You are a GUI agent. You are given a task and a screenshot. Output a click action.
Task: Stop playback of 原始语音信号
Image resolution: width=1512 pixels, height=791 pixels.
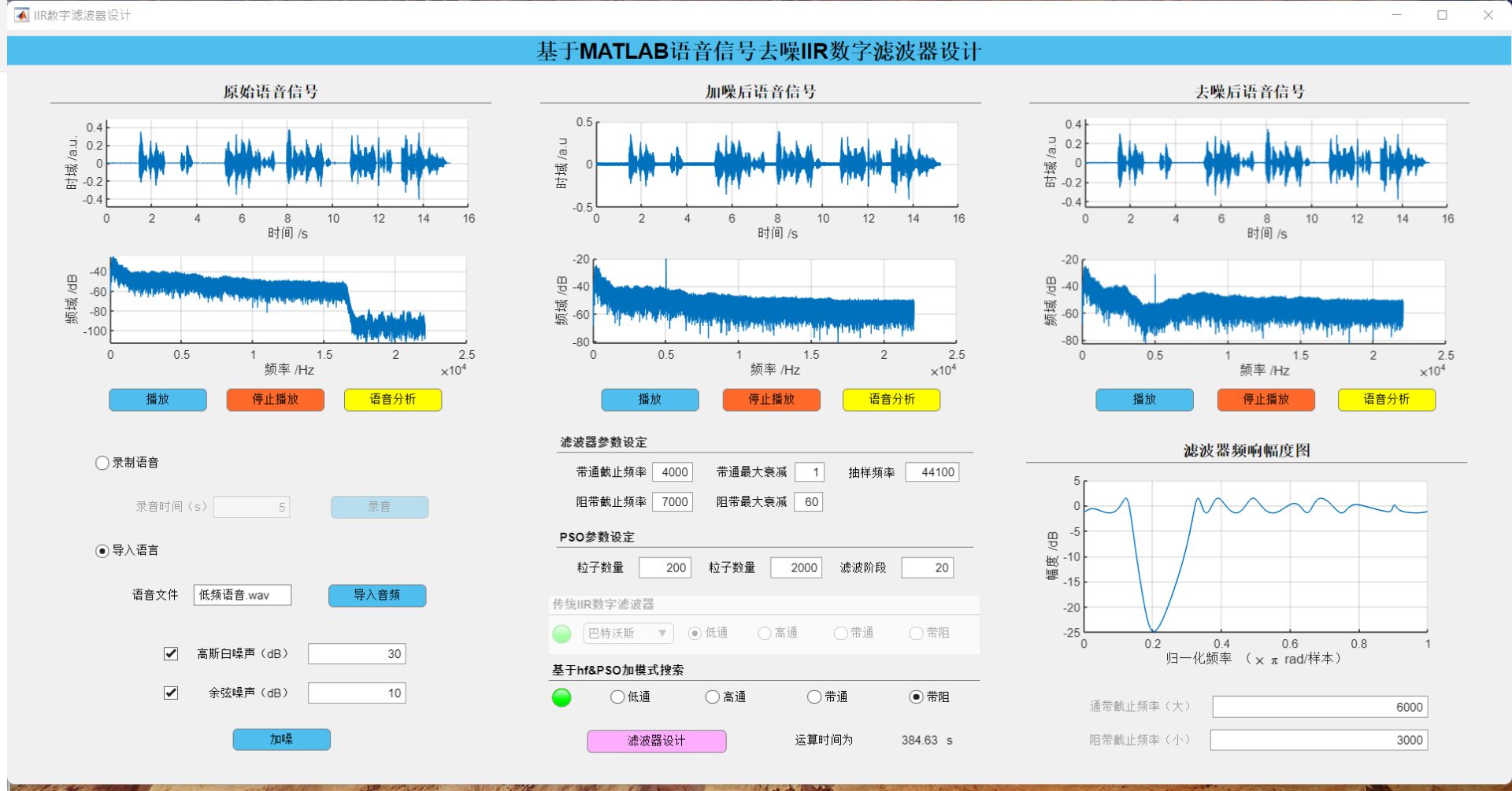pos(276,400)
